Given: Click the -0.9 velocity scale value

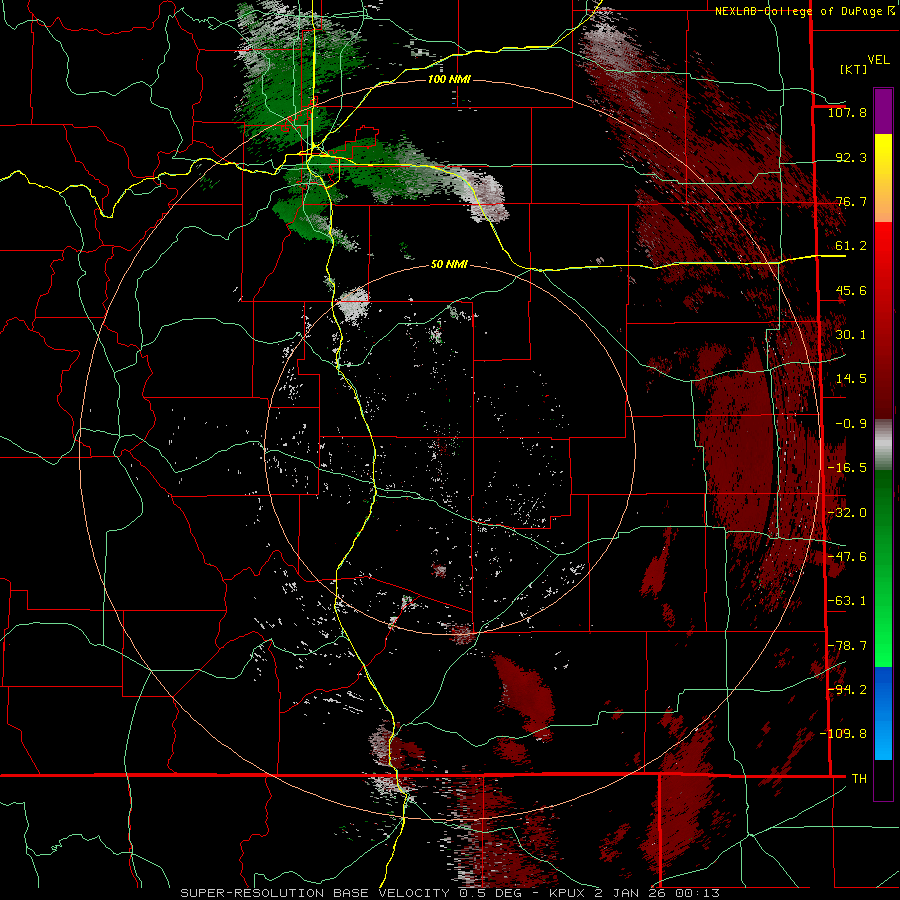Looking at the screenshot, I should [x=851, y=424].
